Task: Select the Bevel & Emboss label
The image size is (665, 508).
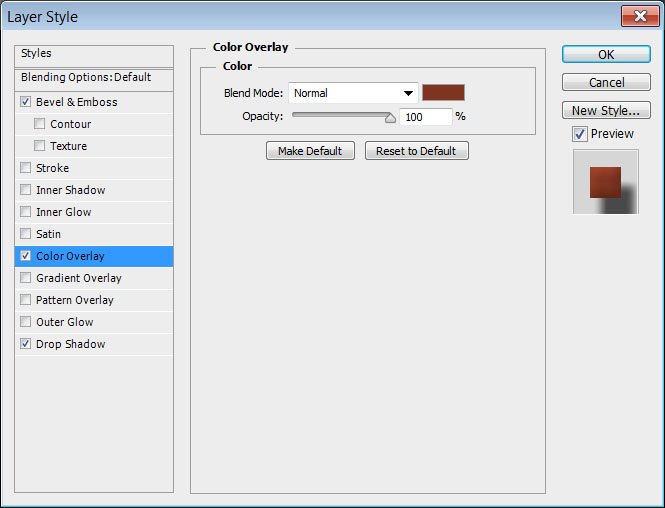Action: 77,102
